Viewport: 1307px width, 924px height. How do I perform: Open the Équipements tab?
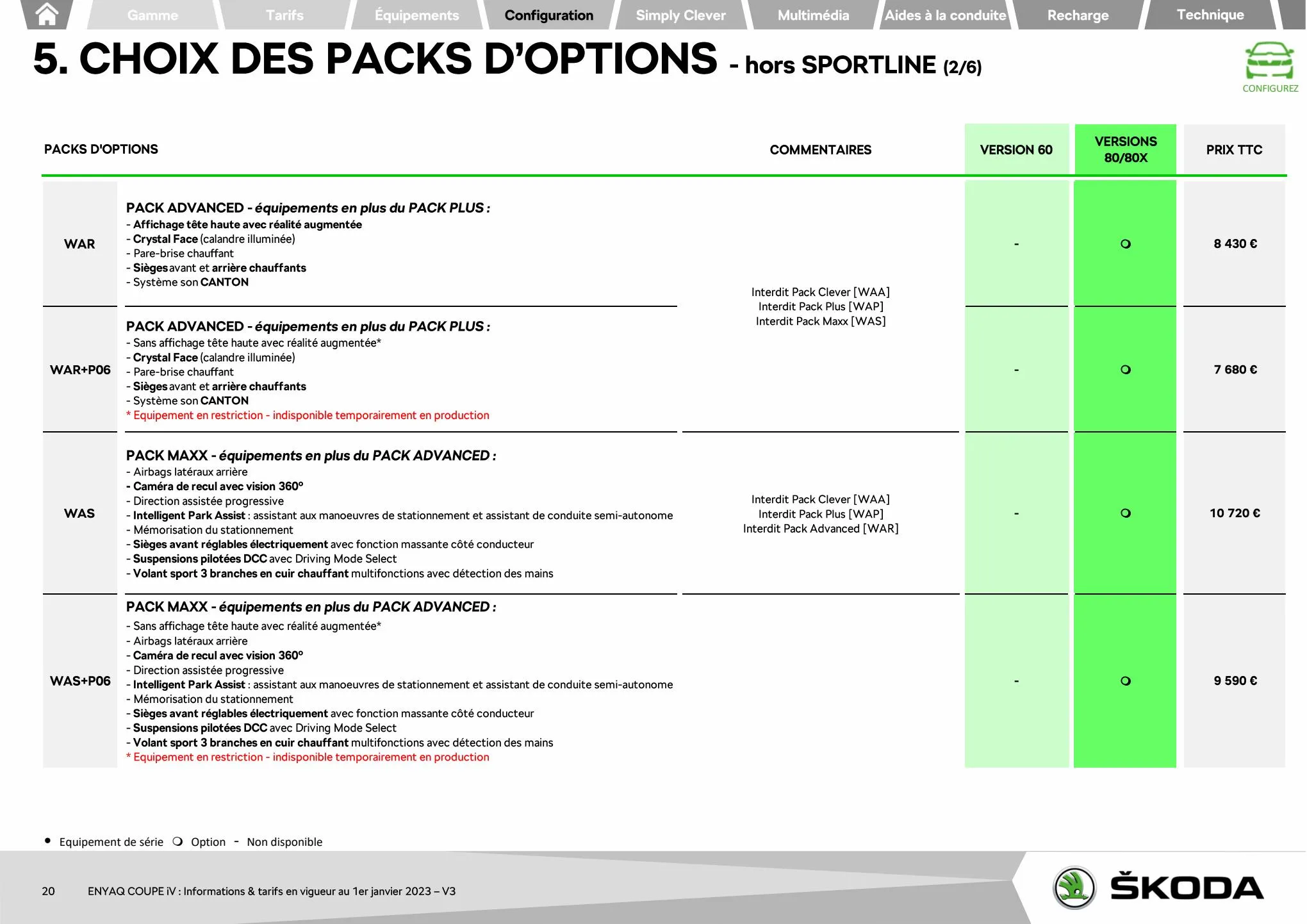point(417,15)
